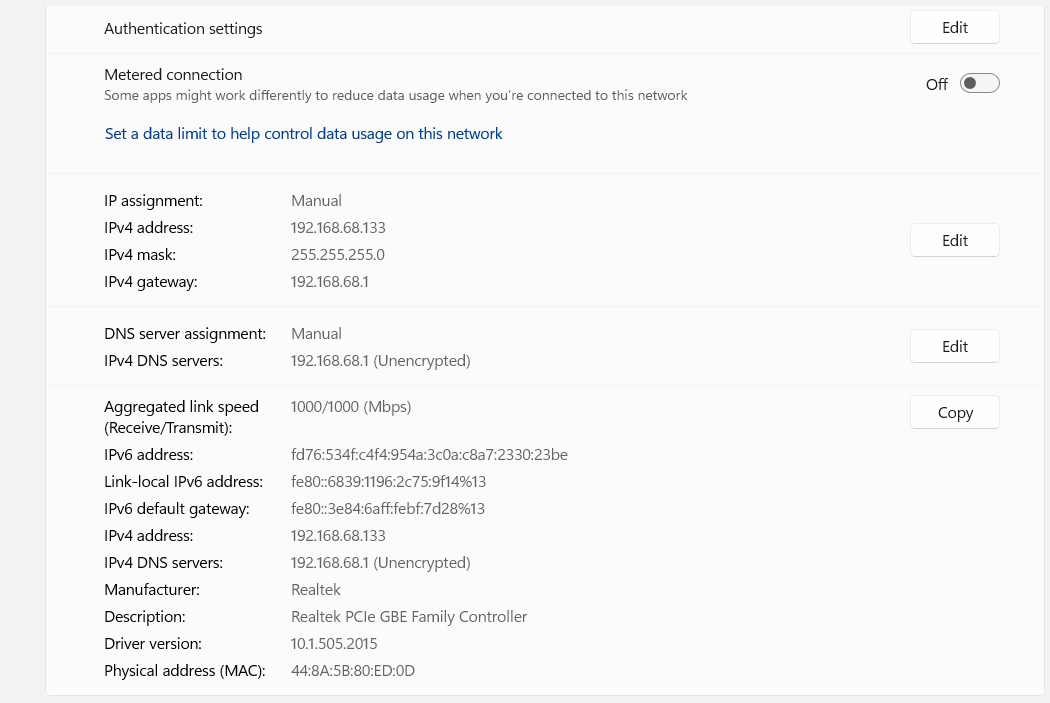
Task: Copy the network adapter details
Action: 953,411
